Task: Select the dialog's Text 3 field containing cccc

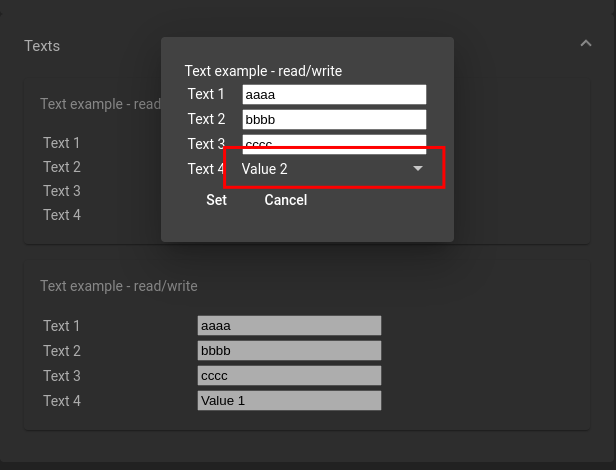Action: pyautogui.click(x=334, y=142)
